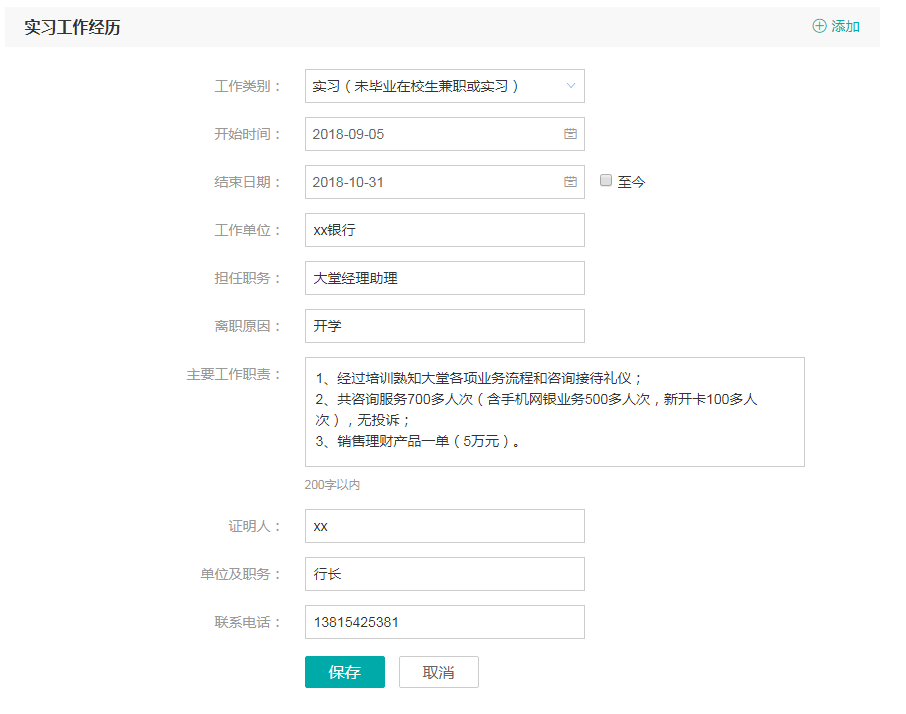
Task: Select the 证明人 input field
Action: coord(444,526)
